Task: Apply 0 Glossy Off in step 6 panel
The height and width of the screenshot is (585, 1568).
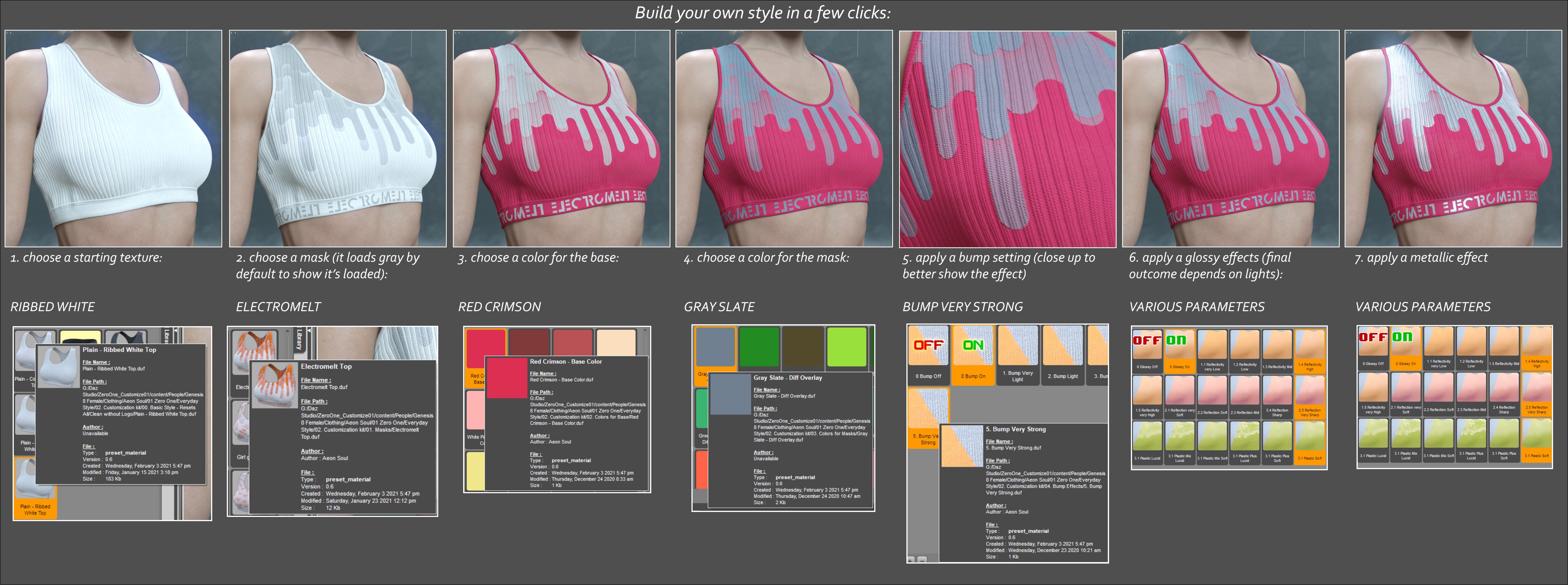Action: coord(1147,351)
